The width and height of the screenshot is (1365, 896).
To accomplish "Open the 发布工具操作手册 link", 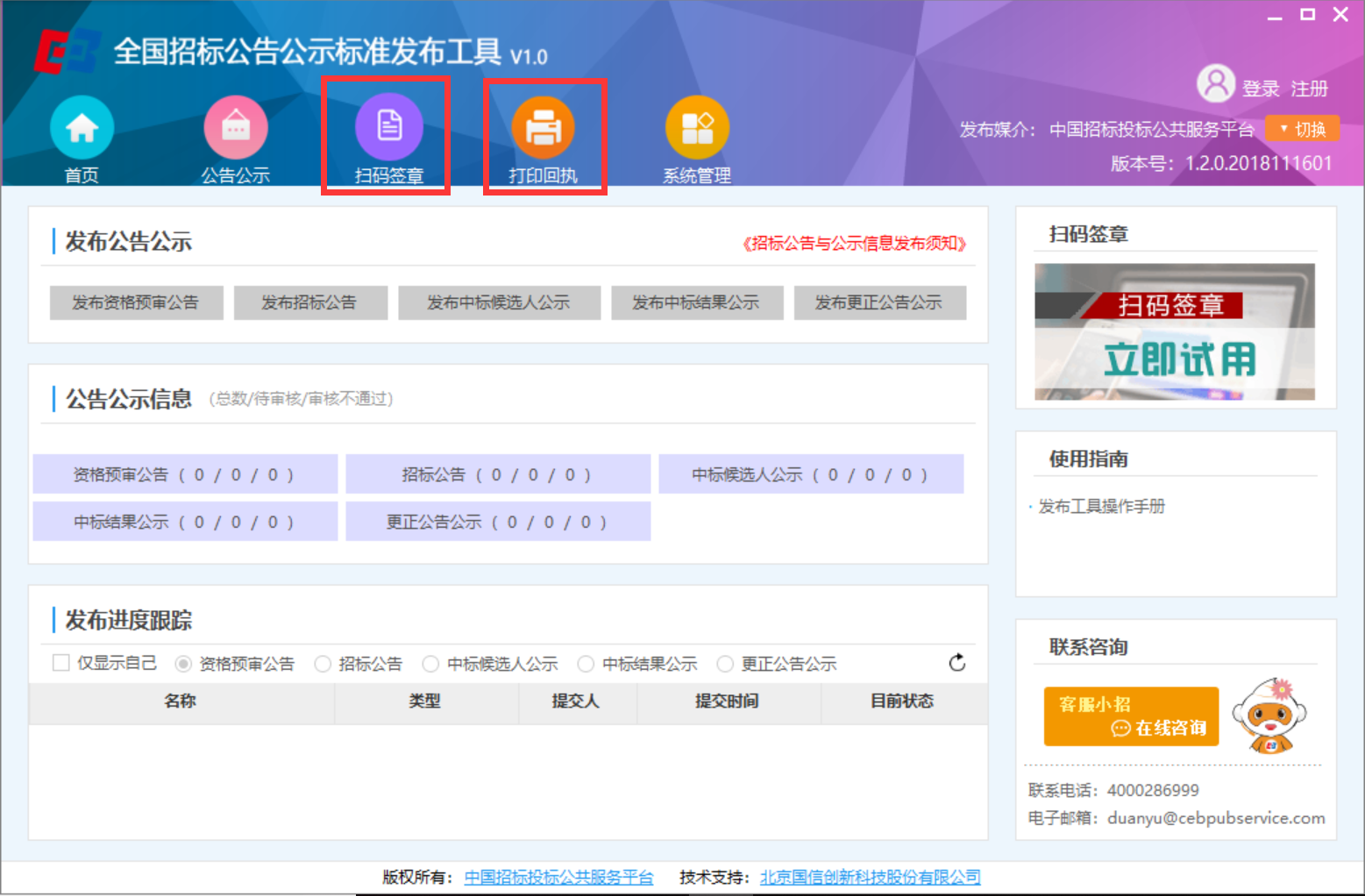I will pyautogui.click(x=1102, y=507).
